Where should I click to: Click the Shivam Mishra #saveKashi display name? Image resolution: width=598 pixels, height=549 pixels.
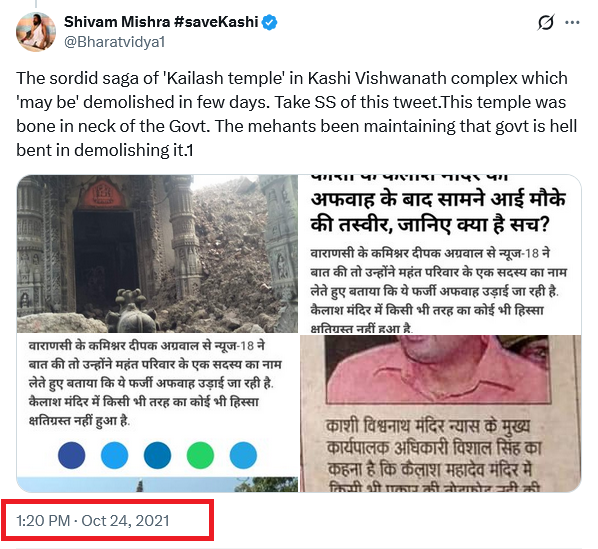[x=161, y=22]
